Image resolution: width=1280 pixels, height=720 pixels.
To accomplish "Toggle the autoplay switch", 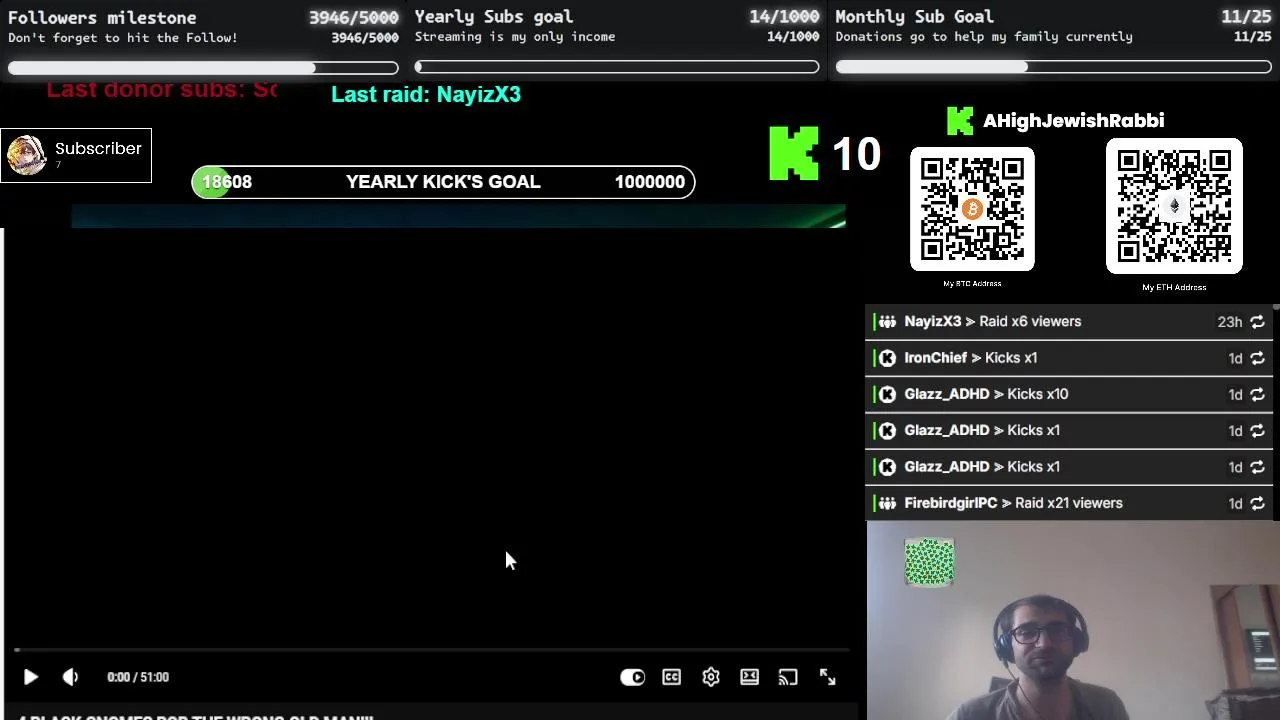I will pyautogui.click(x=632, y=677).
